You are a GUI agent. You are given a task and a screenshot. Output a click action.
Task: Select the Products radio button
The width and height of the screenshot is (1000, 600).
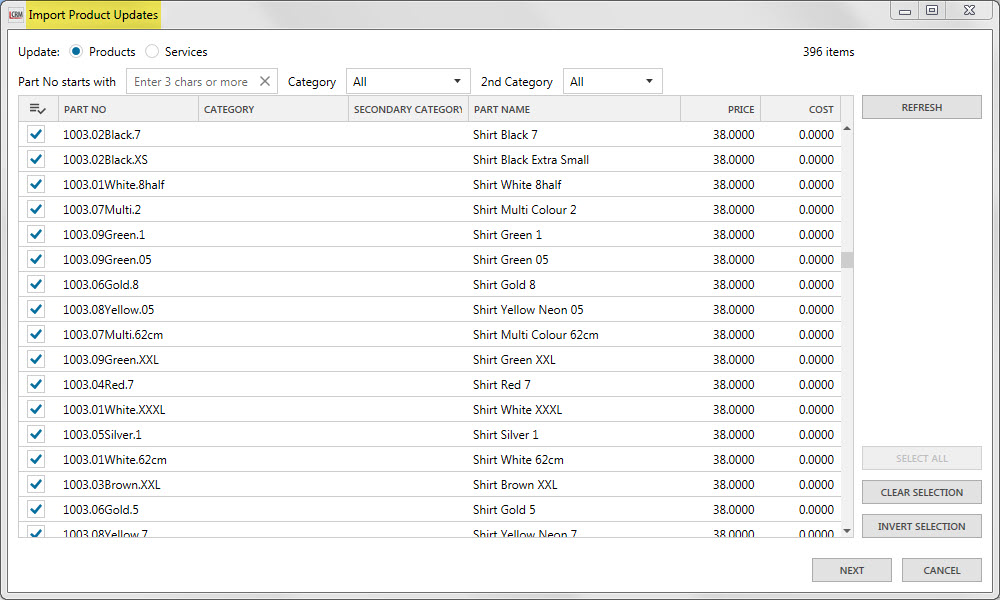pyautogui.click(x=76, y=52)
